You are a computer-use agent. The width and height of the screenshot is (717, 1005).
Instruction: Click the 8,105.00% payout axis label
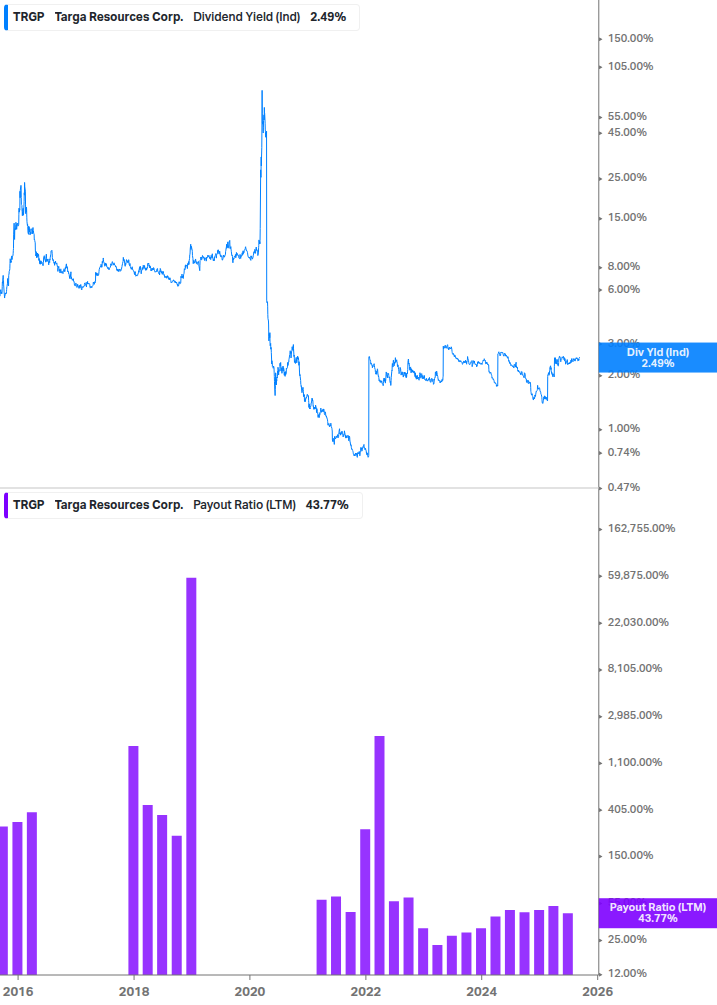(635, 668)
